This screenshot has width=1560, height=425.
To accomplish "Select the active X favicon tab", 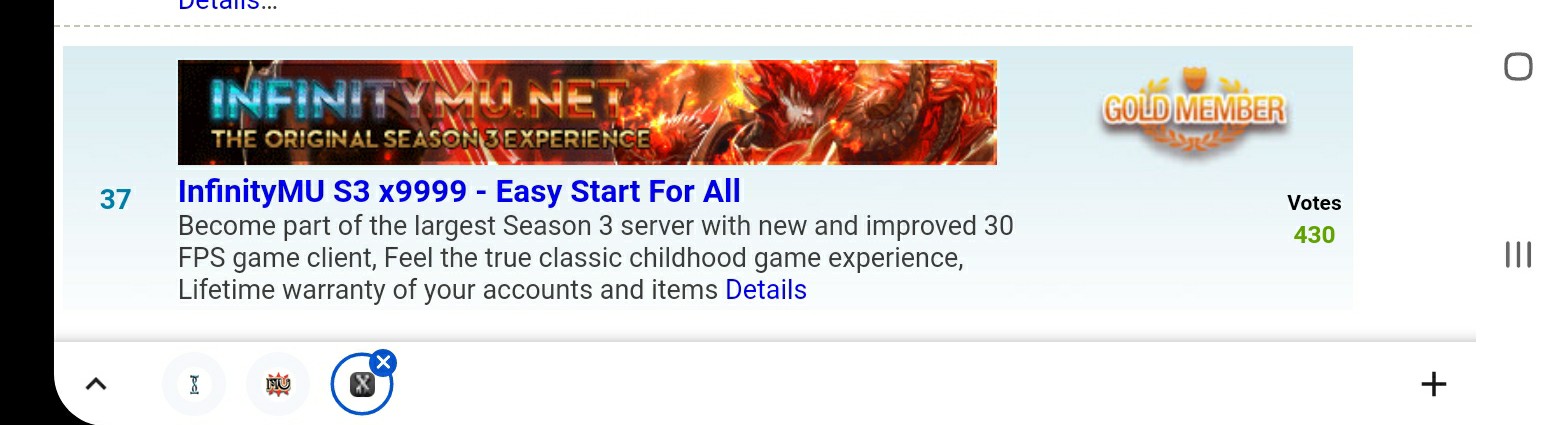I will click(x=362, y=384).
